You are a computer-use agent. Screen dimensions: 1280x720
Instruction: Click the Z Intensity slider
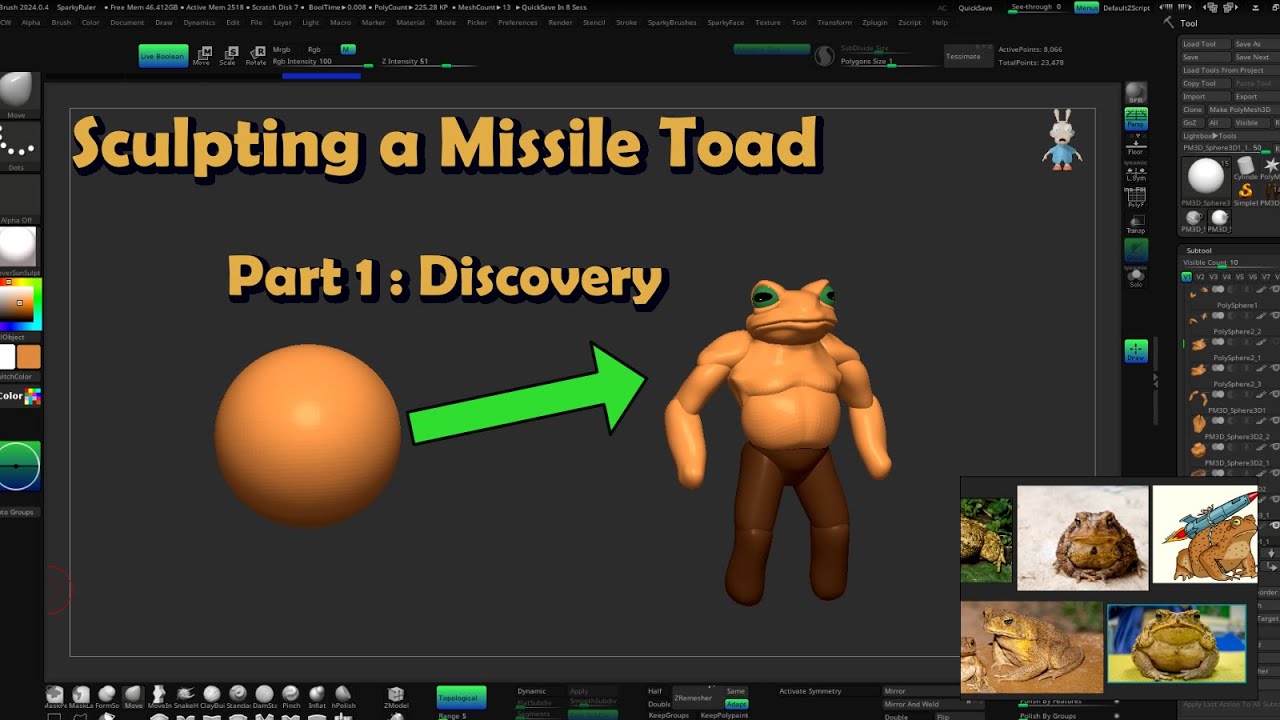[x=430, y=62]
